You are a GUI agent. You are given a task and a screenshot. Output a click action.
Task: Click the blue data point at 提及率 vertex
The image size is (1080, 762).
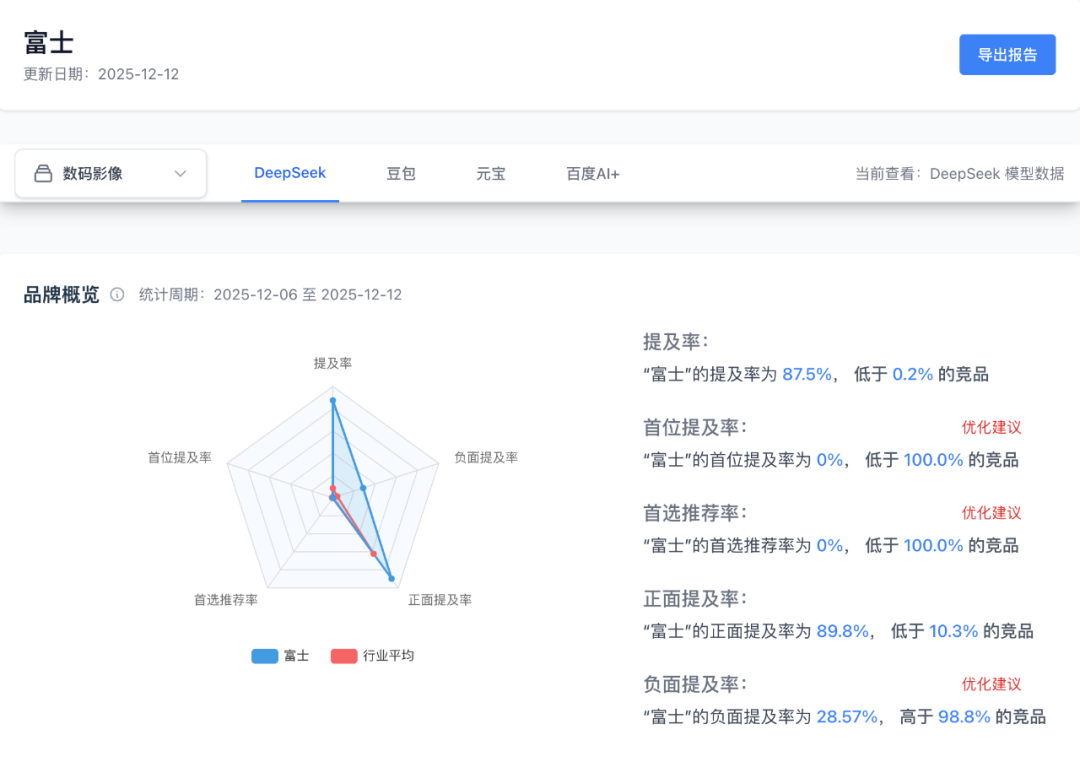coord(333,400)
